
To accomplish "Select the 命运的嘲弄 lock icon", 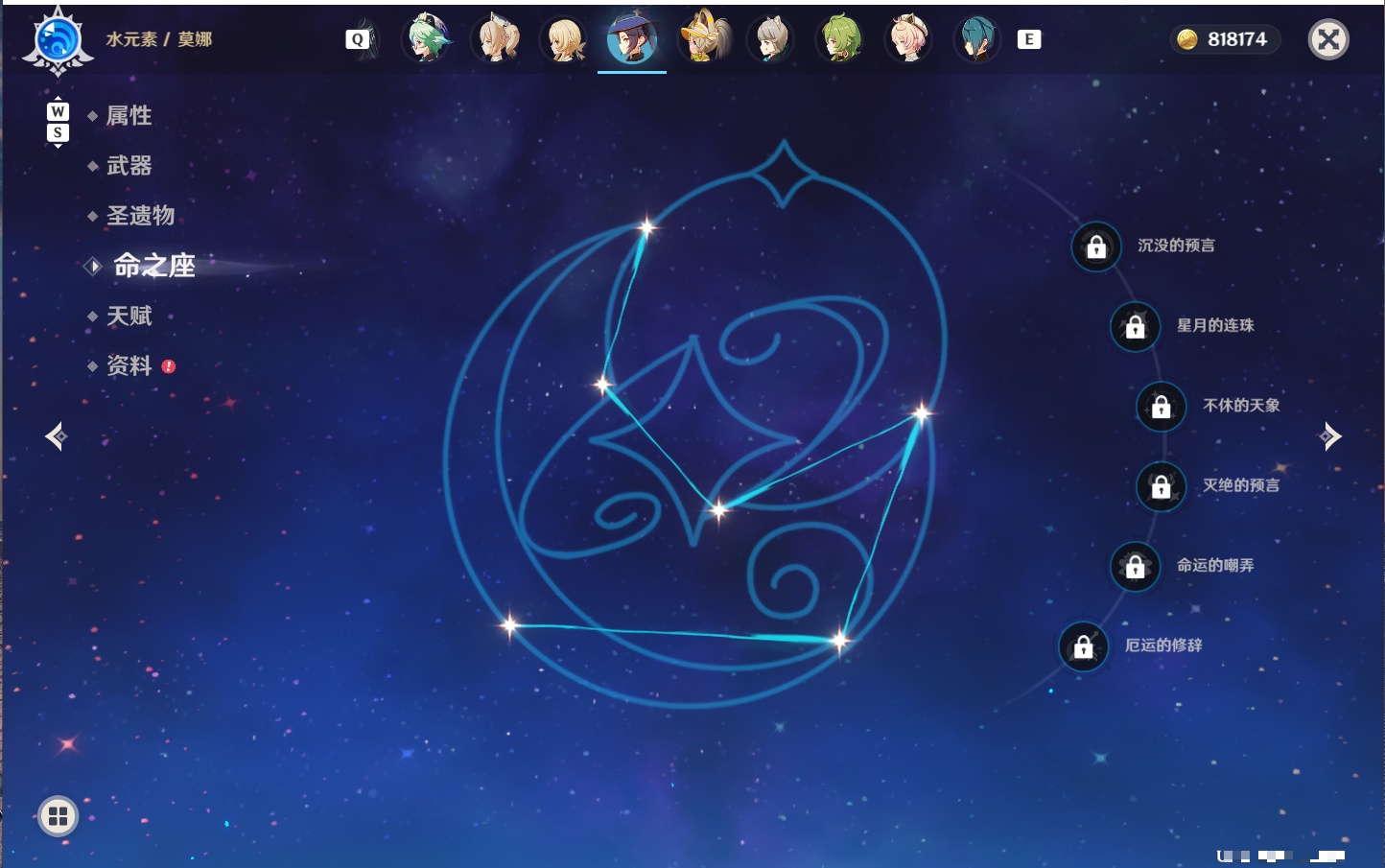I will 1135,566.
